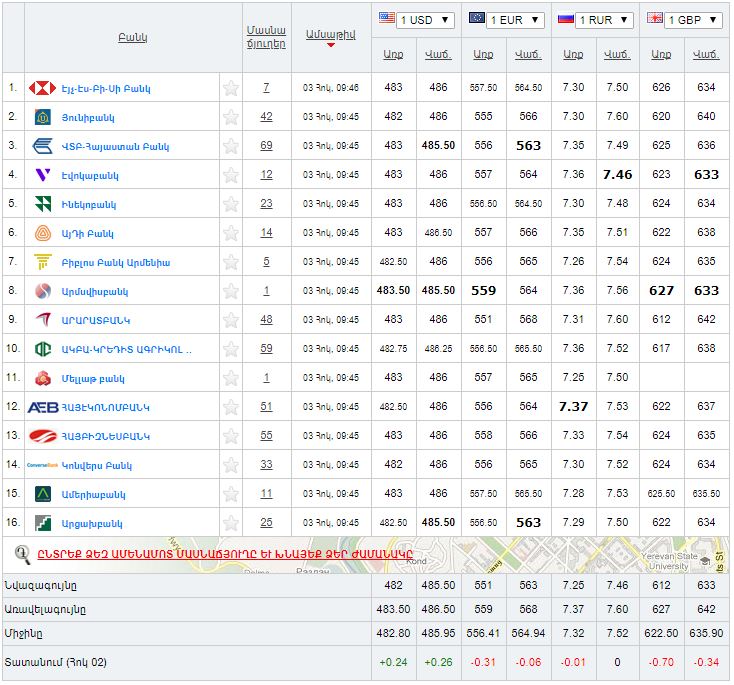Image resolution: width=734 pixels, height=685 pixels.
Task: Toggle favorite star for HSBC bank row
Action: (231, 88)
